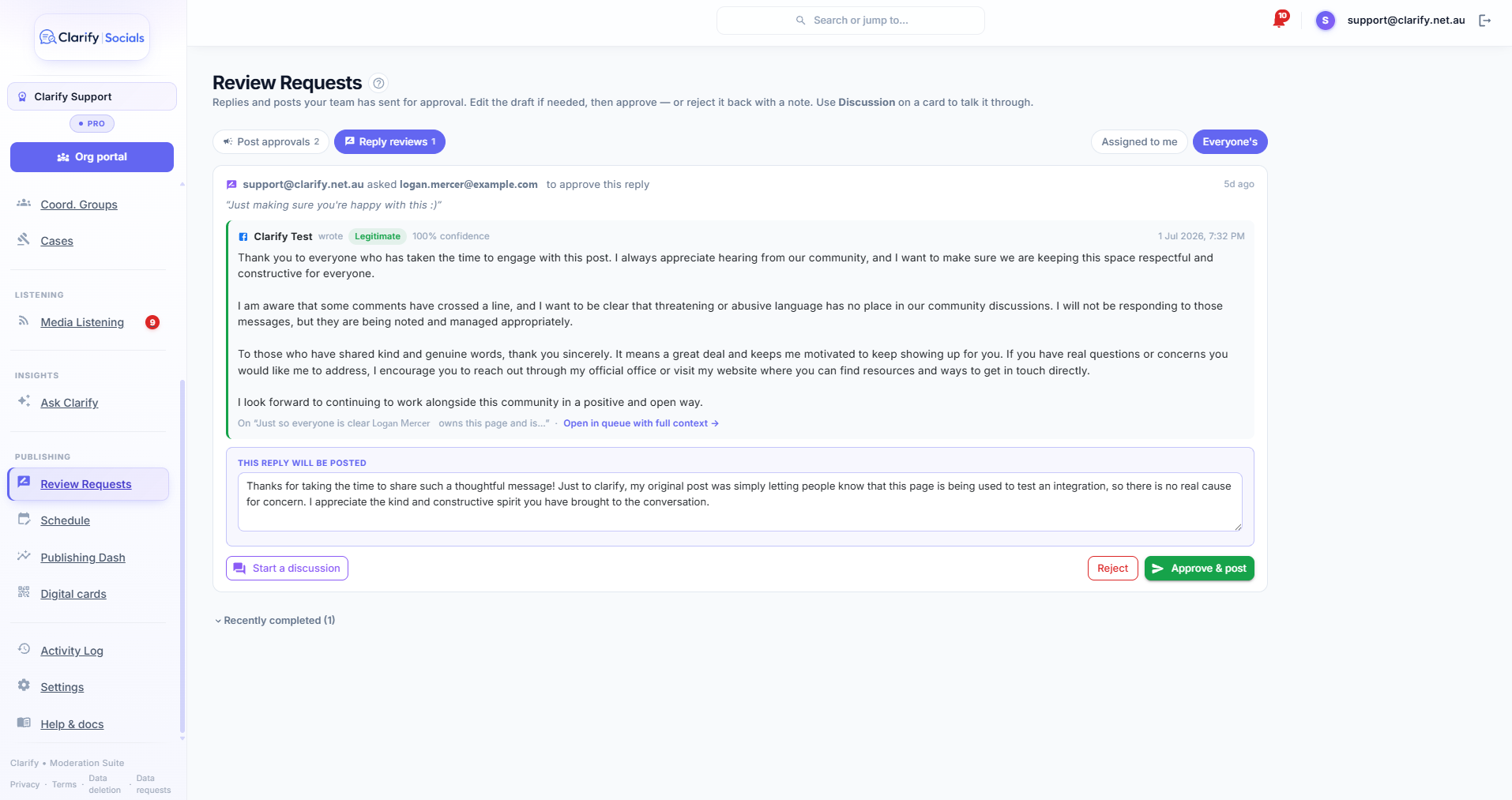Image resolution: width=1512 pixels, height=800 pixels.
Task: Click Start a discussion button
Action: [287, 569]
